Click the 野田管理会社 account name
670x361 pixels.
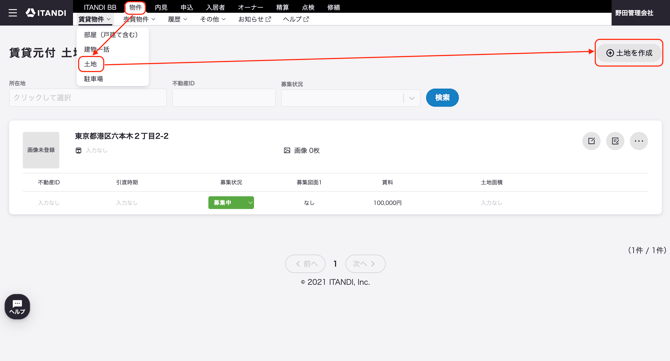coord(634,13)
